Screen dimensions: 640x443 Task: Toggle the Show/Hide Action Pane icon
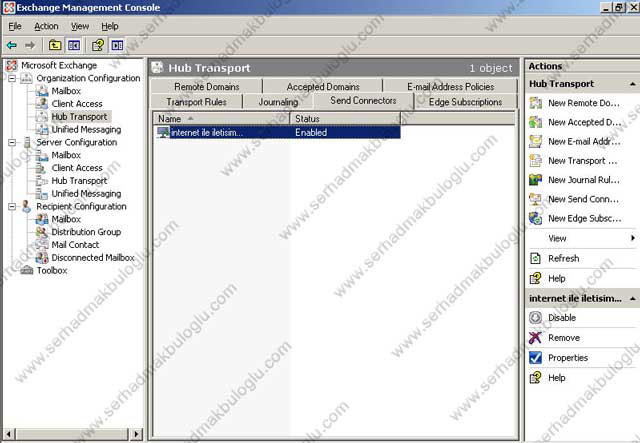pyautogui.click(x=117, y=45)
